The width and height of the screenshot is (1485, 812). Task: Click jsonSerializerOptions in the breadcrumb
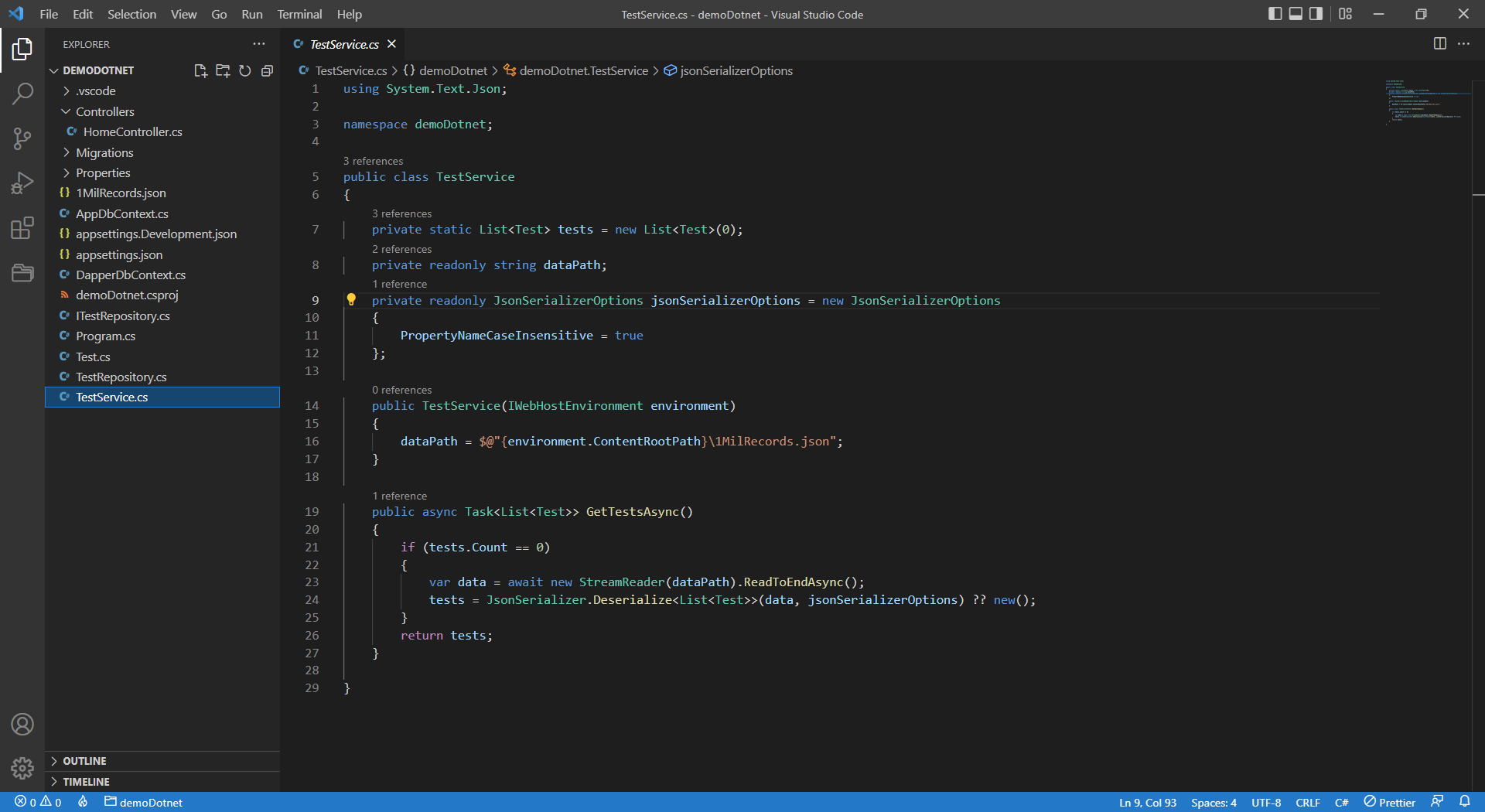[736, 70]
